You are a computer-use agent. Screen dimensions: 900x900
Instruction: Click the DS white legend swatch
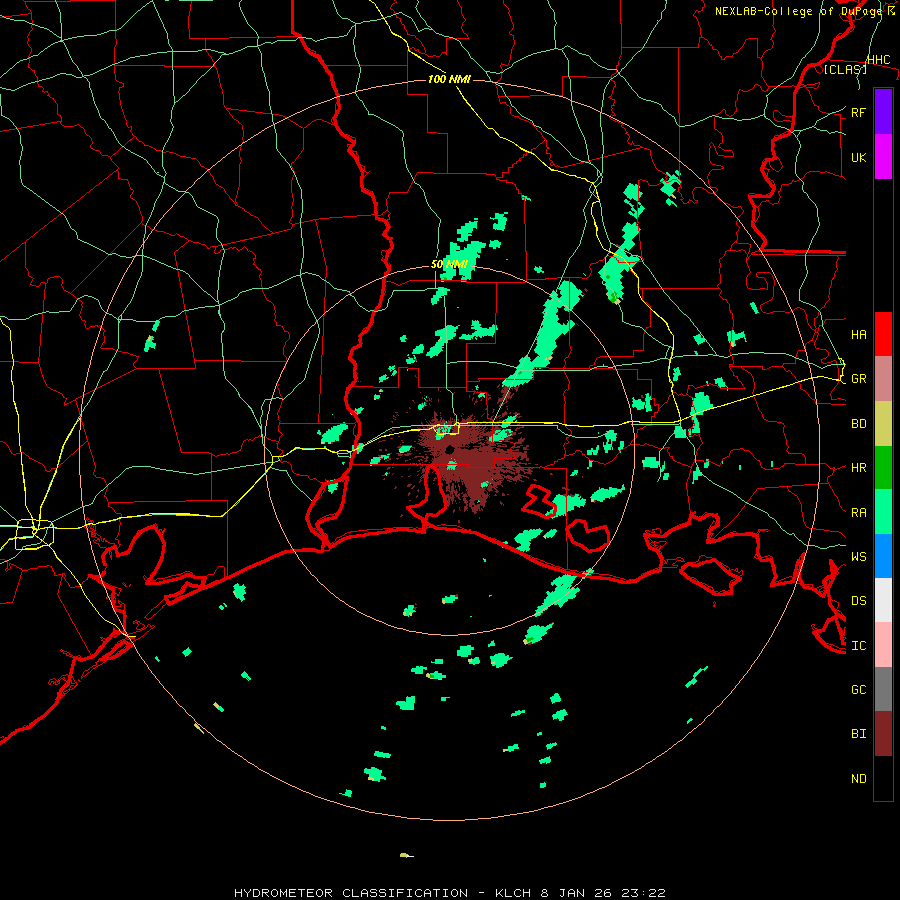tap(883, 600)
